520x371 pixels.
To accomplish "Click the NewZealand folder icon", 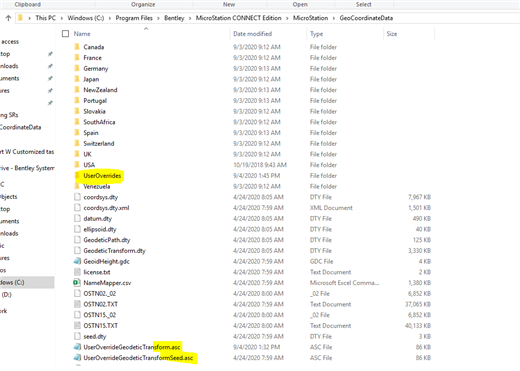I will [77, 90].
